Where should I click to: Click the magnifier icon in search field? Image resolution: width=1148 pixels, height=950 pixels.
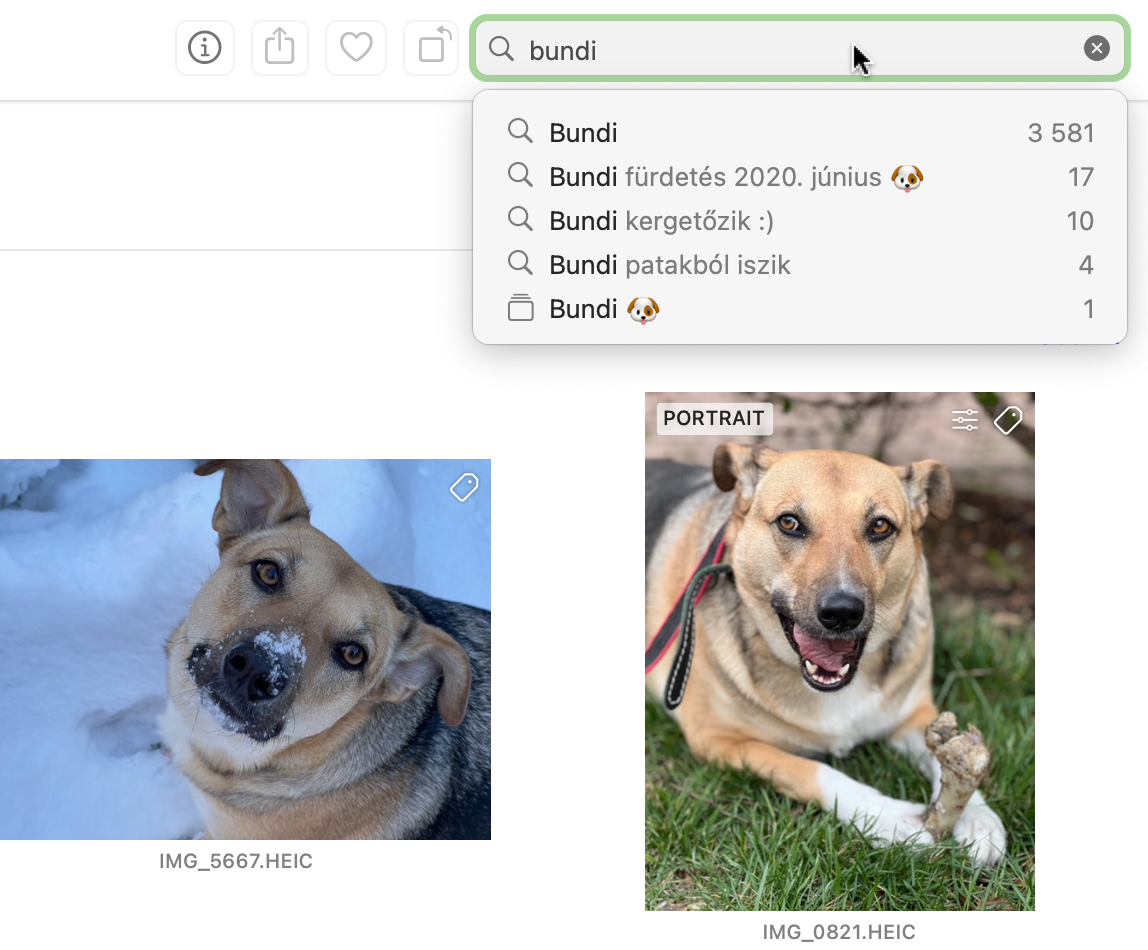pyautogui.click(x=502, y=49)
